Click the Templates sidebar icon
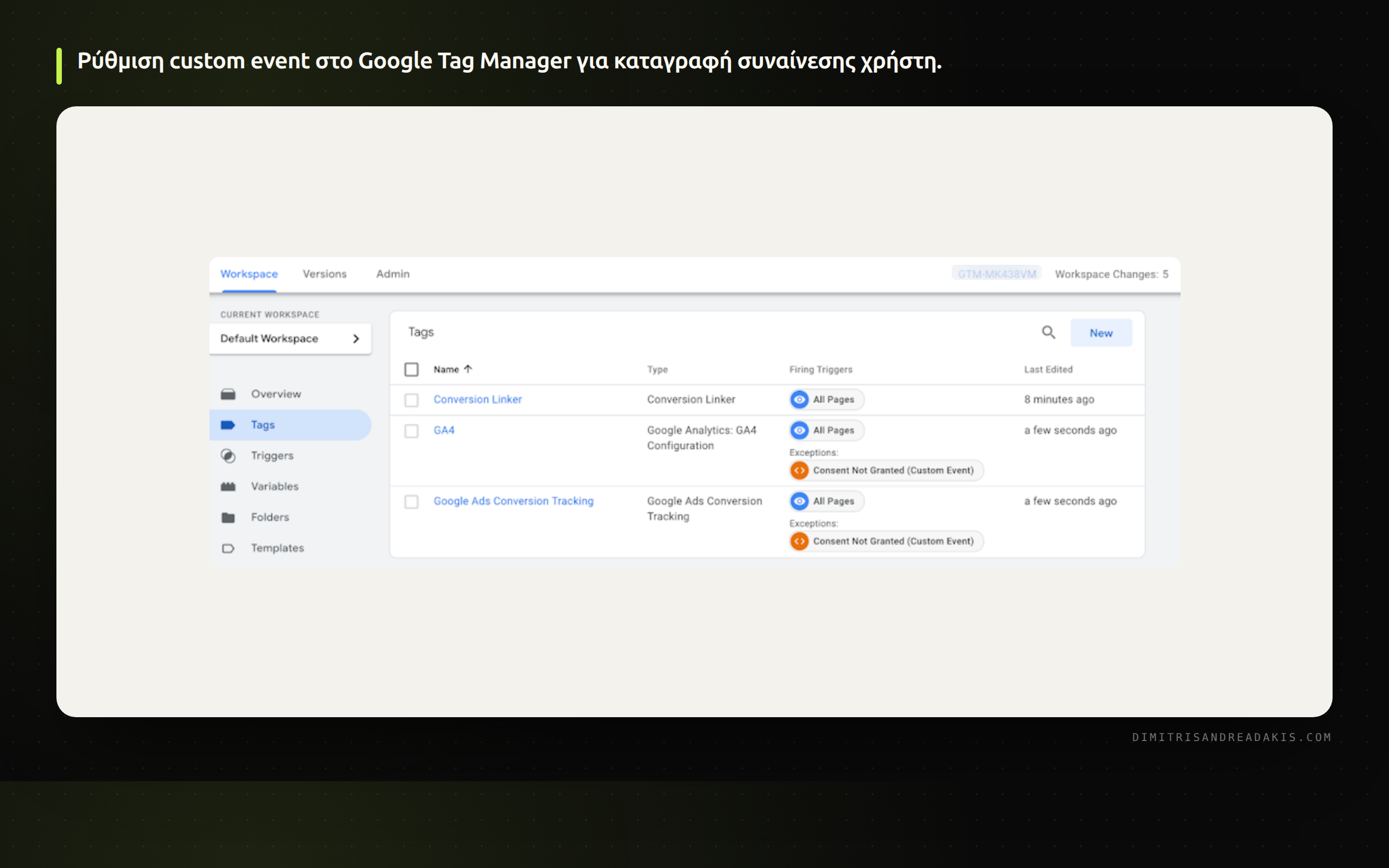The width and height of the screenshot is (1389, 868). pyautogui.click(x=228, y=548)
